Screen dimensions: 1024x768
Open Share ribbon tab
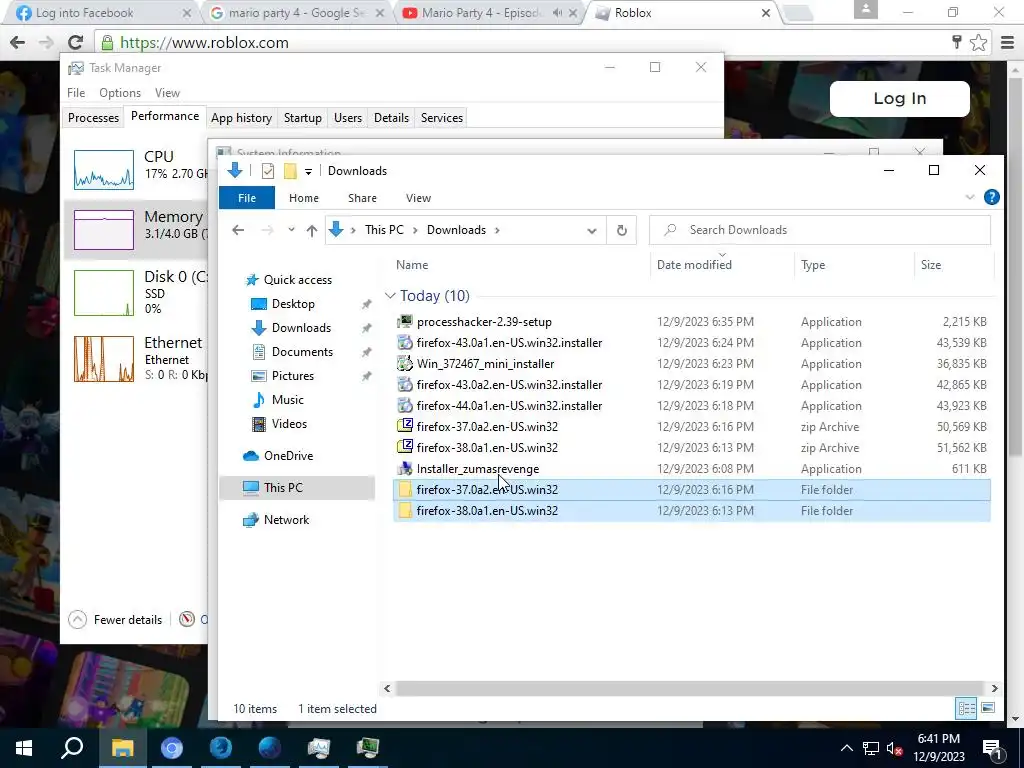tap(362, 198)
